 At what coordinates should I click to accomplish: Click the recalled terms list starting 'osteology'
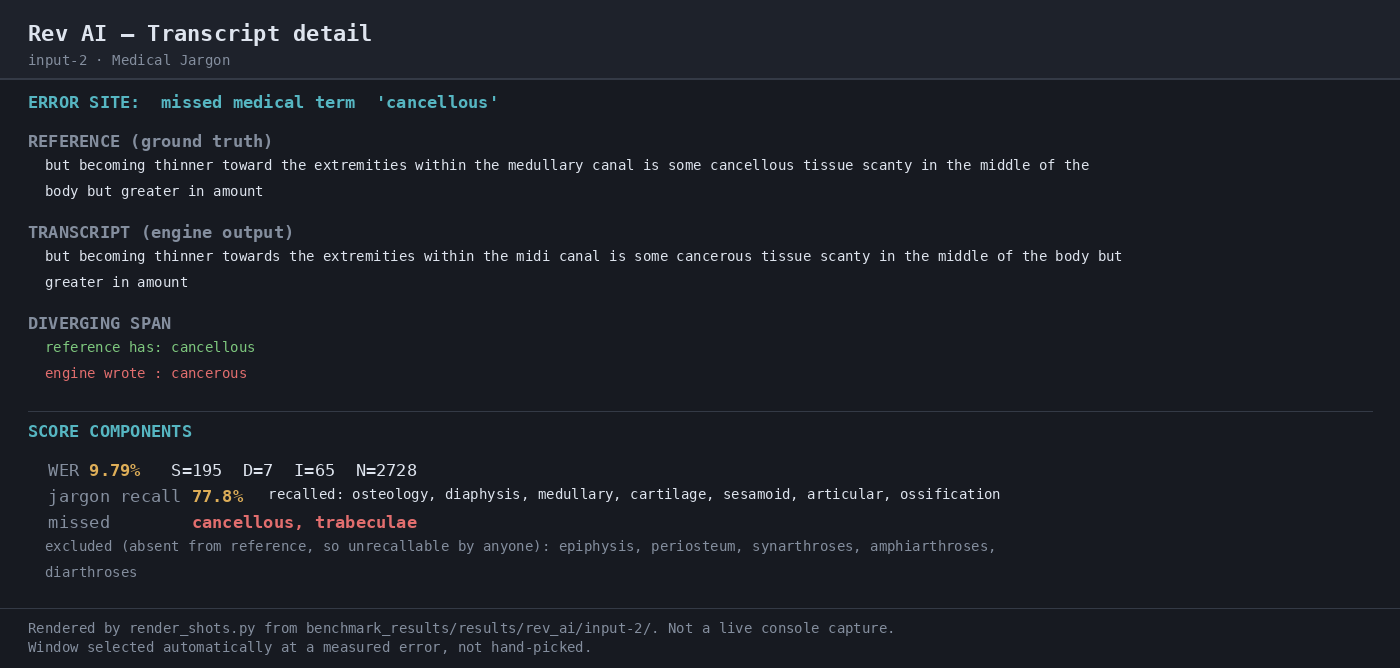coord(676,495)
